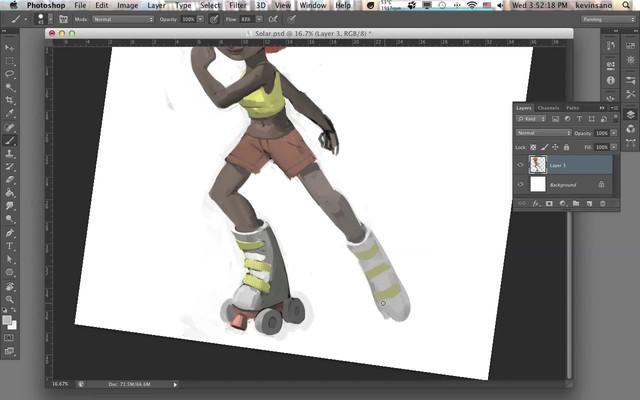Image resolution: width=640 pixels, height=400 pixels.
Task: Open the Layers panel menu
Action: coord(613,108)
